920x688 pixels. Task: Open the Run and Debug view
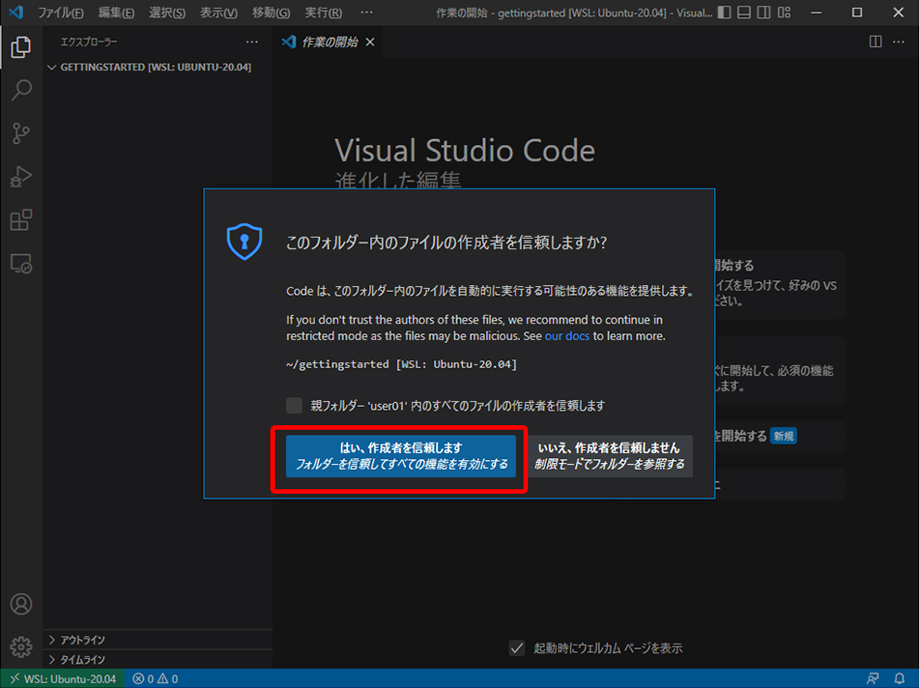(21, 177)
